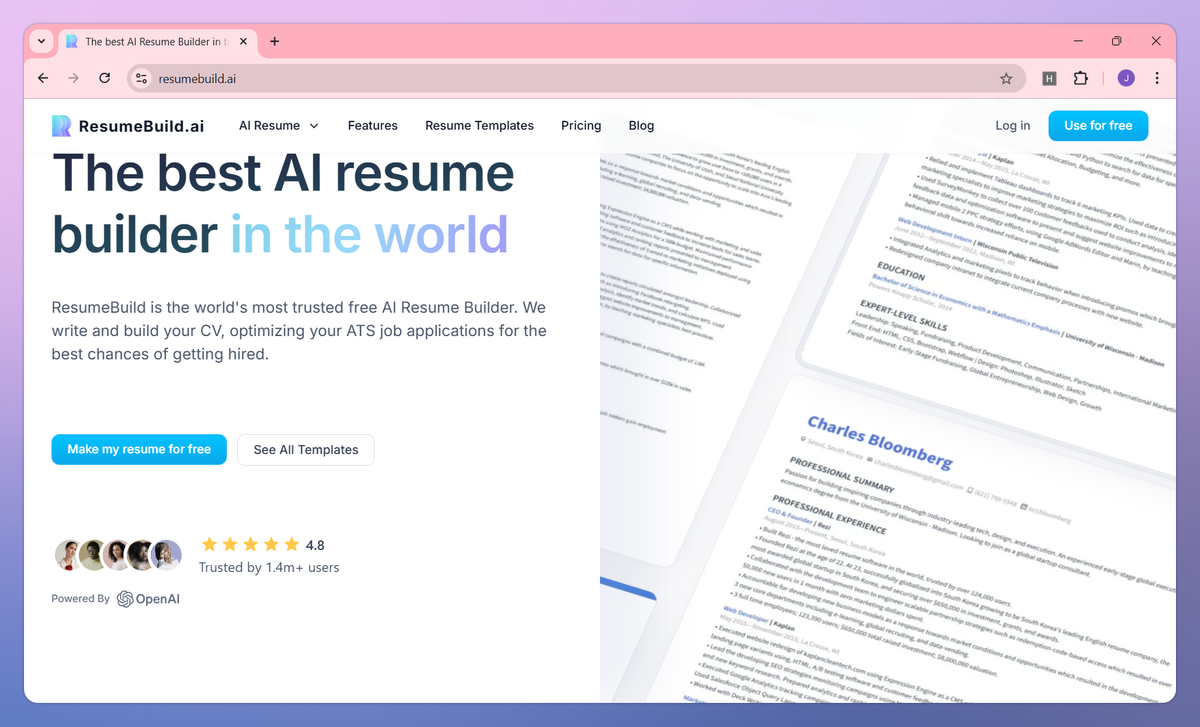Click the ResumeBuild.ai logo
Viewport: 1200px width, 727px height.
(128, 126)
